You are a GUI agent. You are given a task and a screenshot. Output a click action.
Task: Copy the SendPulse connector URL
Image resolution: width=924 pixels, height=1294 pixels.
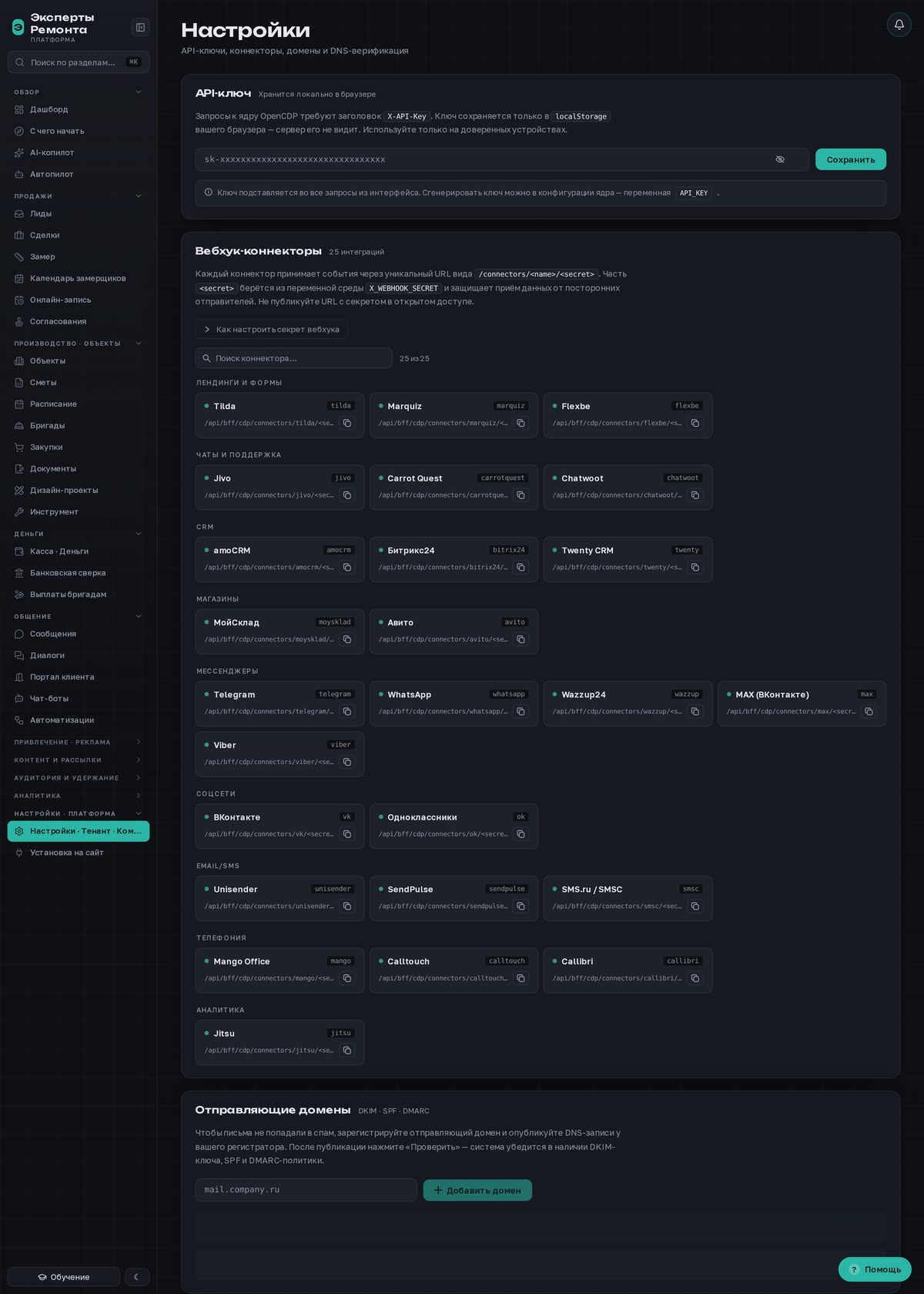521,906
